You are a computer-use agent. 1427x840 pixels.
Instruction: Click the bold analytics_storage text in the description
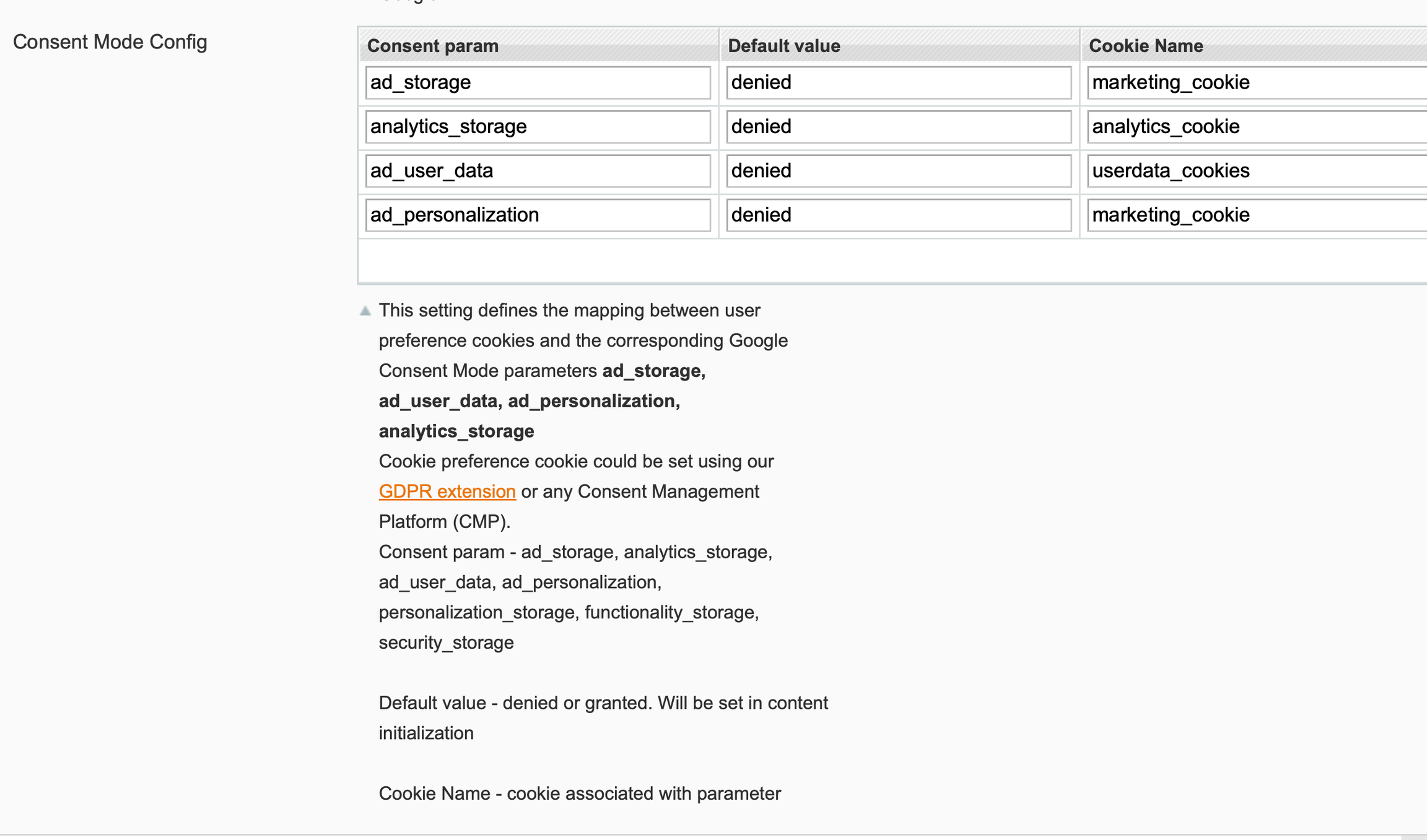[x=456, y=431]
